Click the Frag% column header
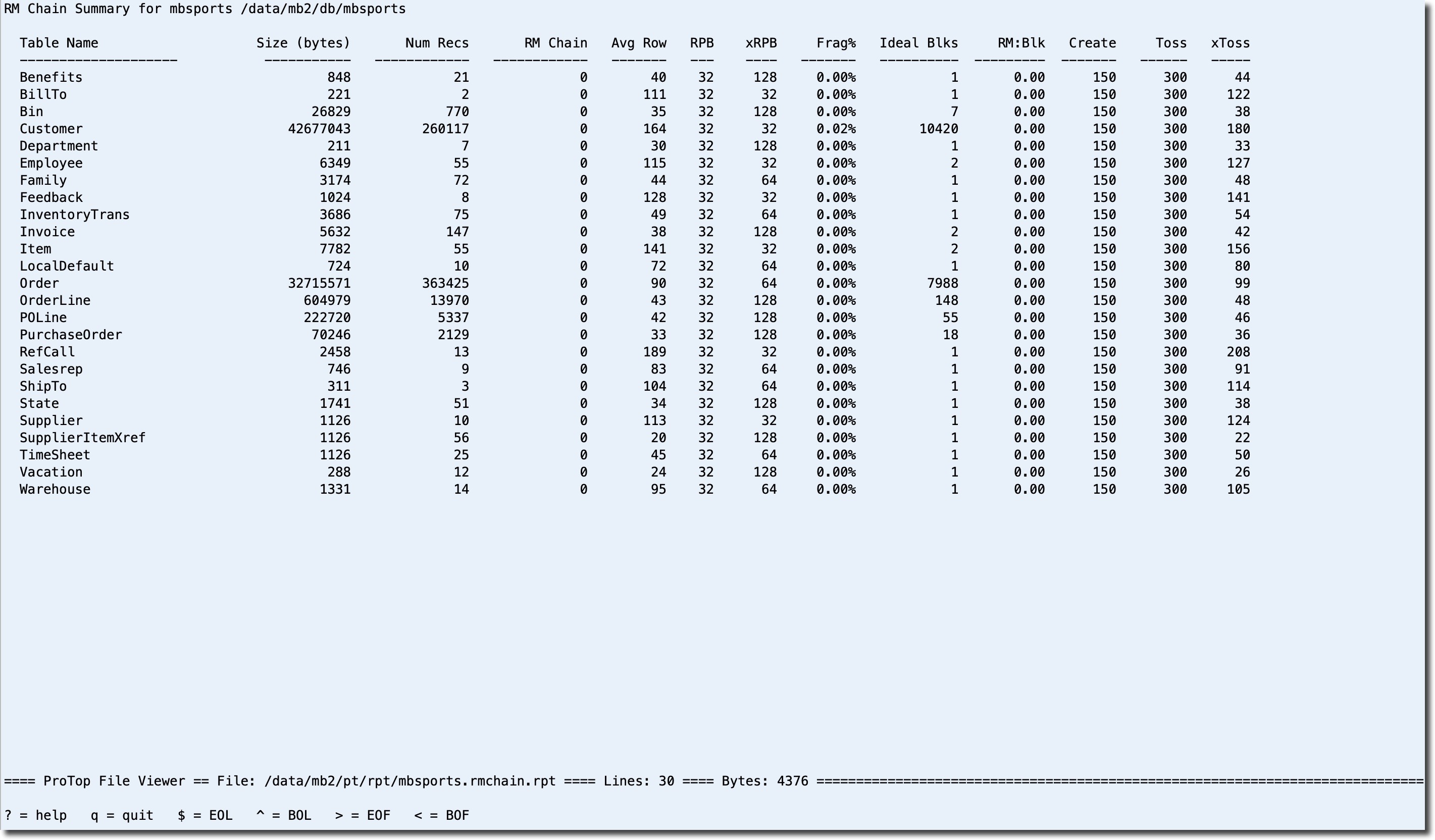 (835, 43)
